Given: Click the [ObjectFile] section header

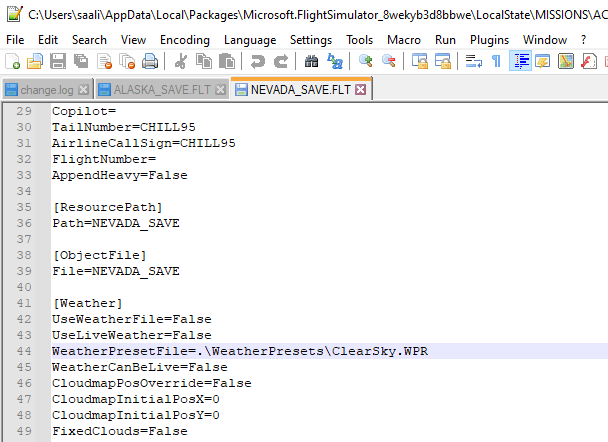Looking at the screenshot, I should pyautogui.click(x=100, y=255).
